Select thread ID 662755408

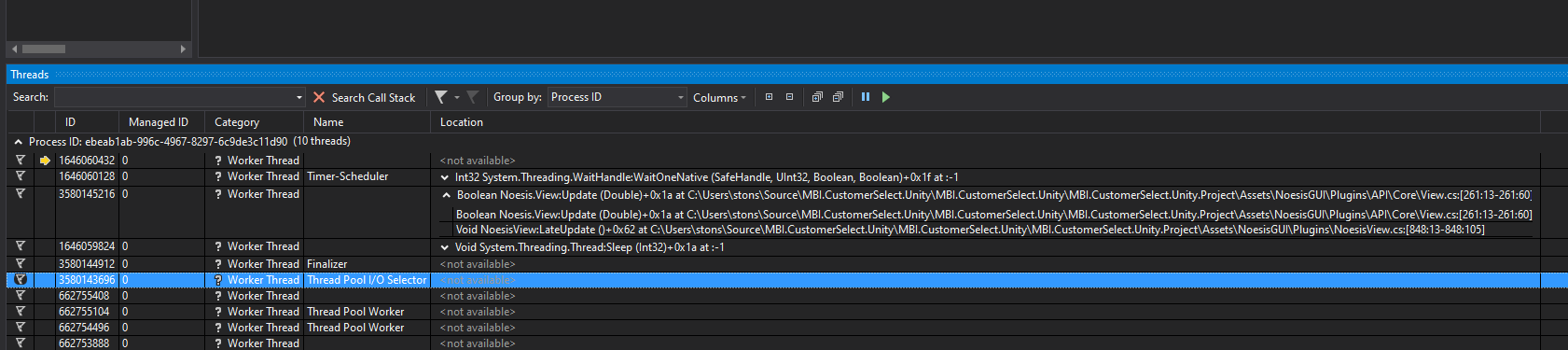[x=84, y=296]
